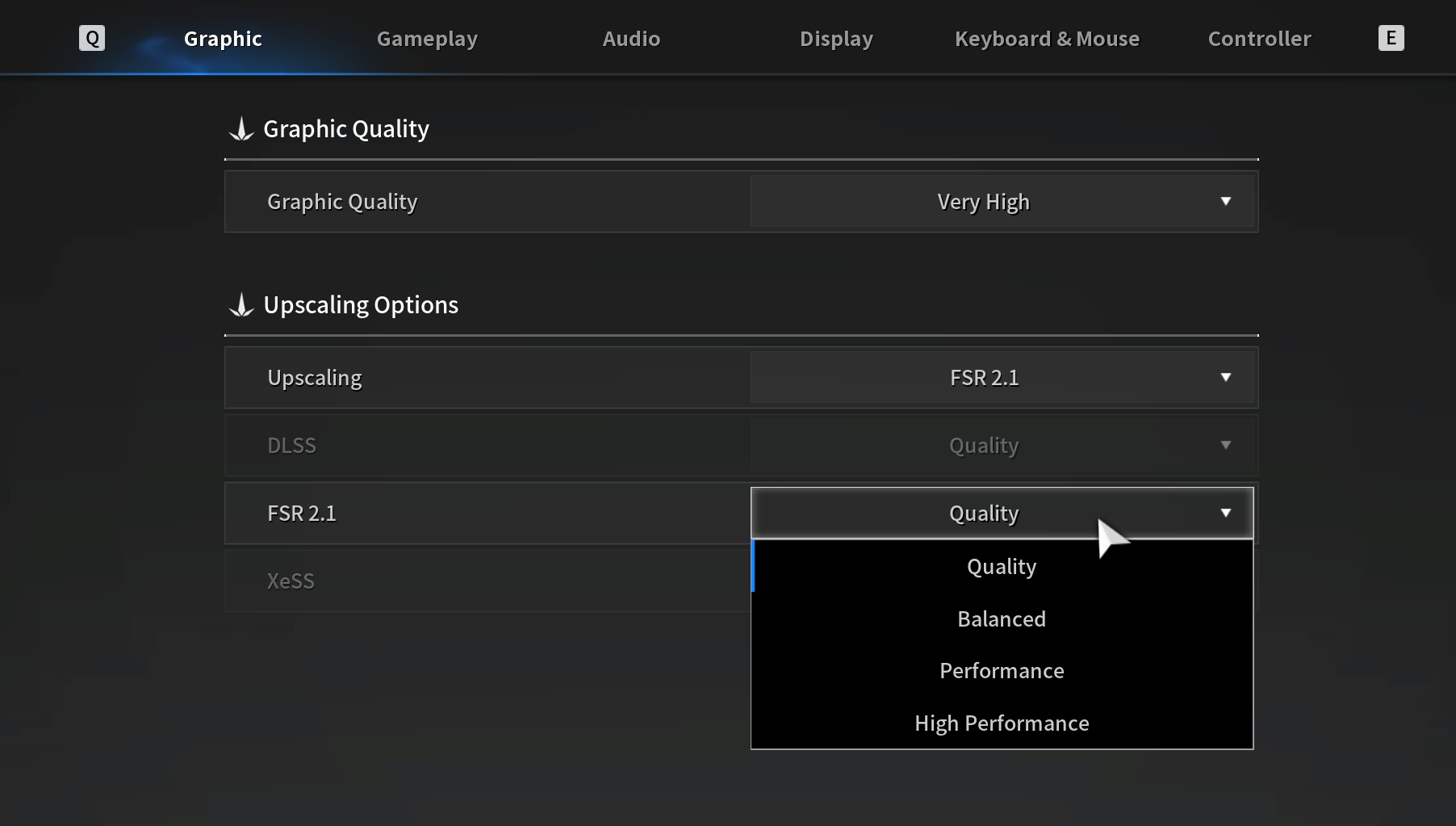Click the Upscaling dropdown arrow icon
The image size is (1456, 826).
pos(1225,377)
